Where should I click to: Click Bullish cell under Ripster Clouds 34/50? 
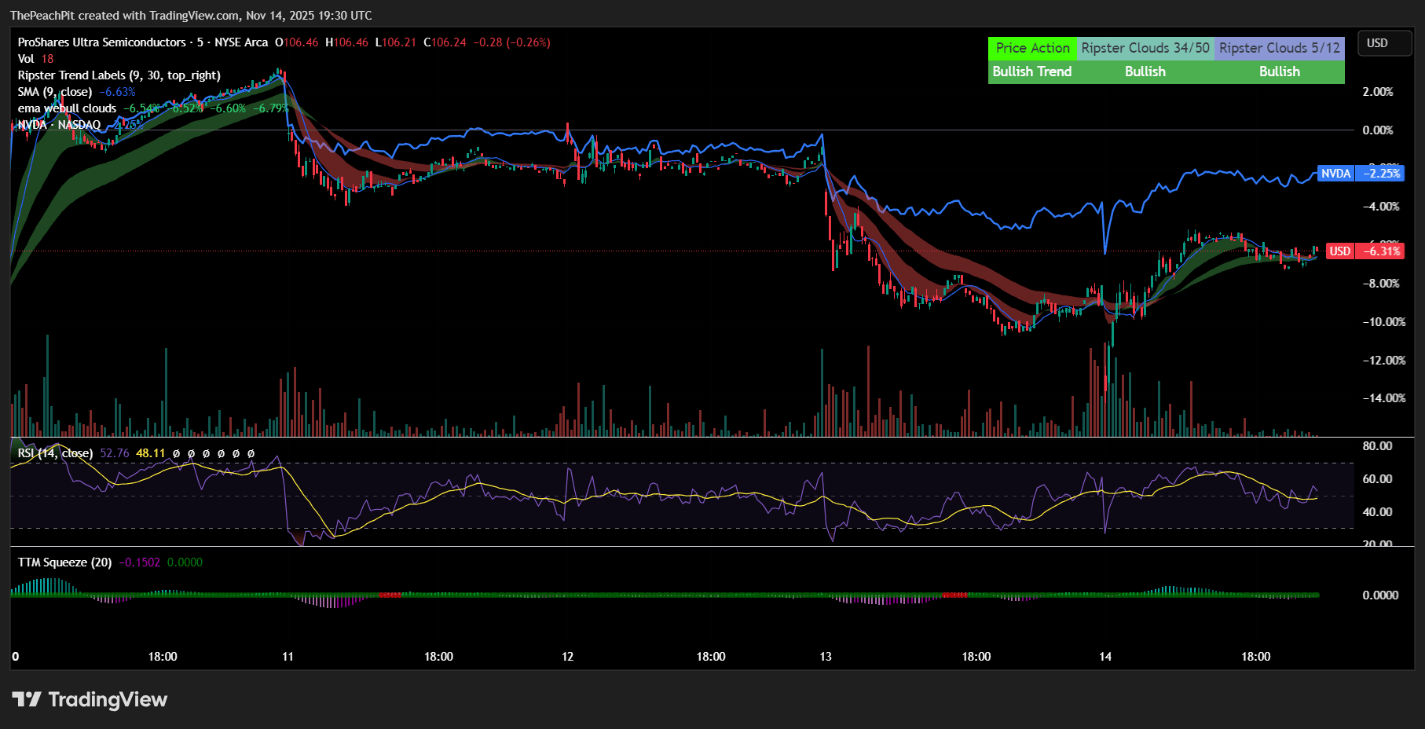pyautogui.click(x=1145, y=71)
